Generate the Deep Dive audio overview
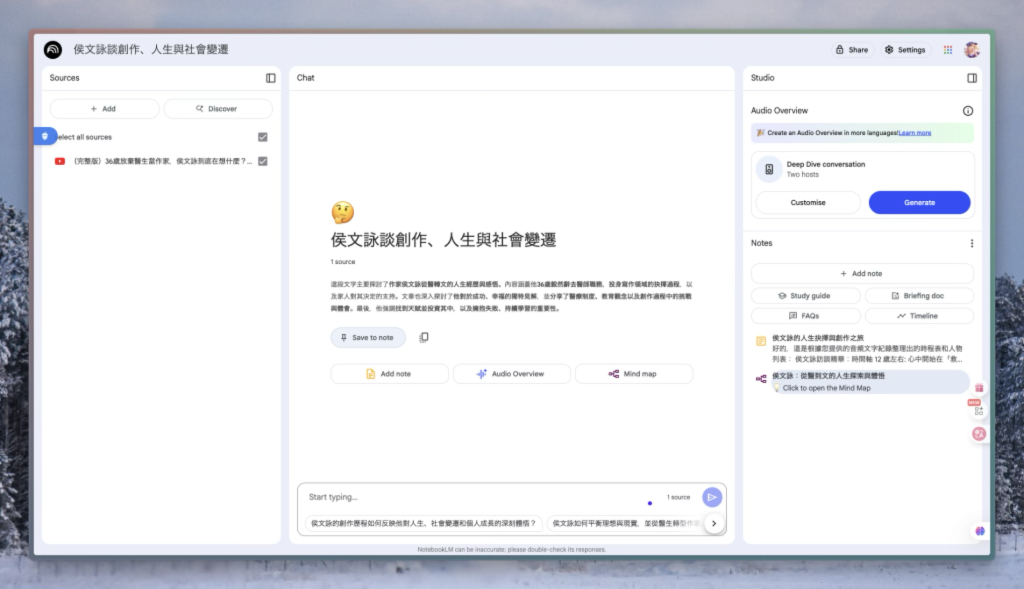Image resolution: width=1024 pixels, height=589 pixels. click(920, 202)
